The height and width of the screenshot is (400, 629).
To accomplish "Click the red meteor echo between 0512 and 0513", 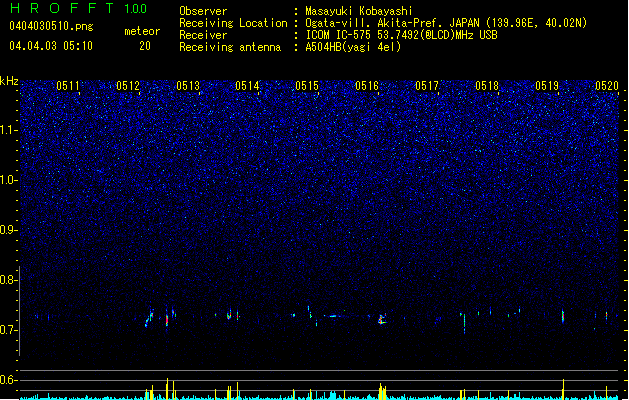I will click(x=167, y=320).
